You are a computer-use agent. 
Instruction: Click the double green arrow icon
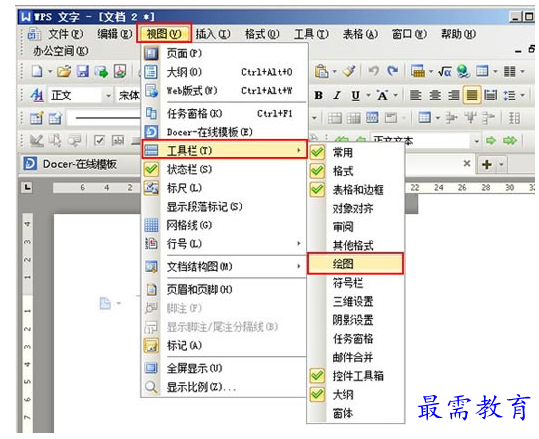[x=510, y=140]
